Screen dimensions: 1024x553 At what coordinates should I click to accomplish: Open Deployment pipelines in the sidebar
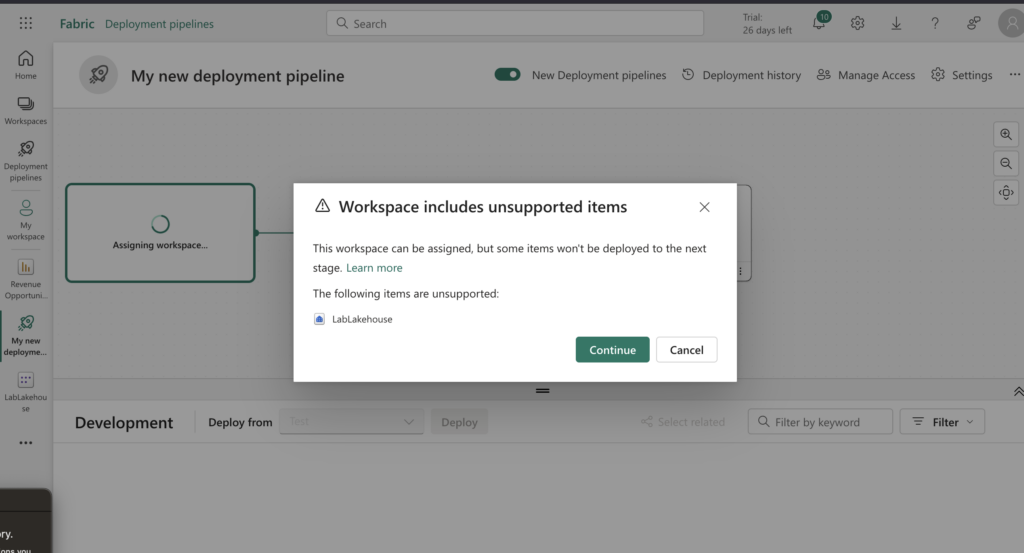pos(25,161)
